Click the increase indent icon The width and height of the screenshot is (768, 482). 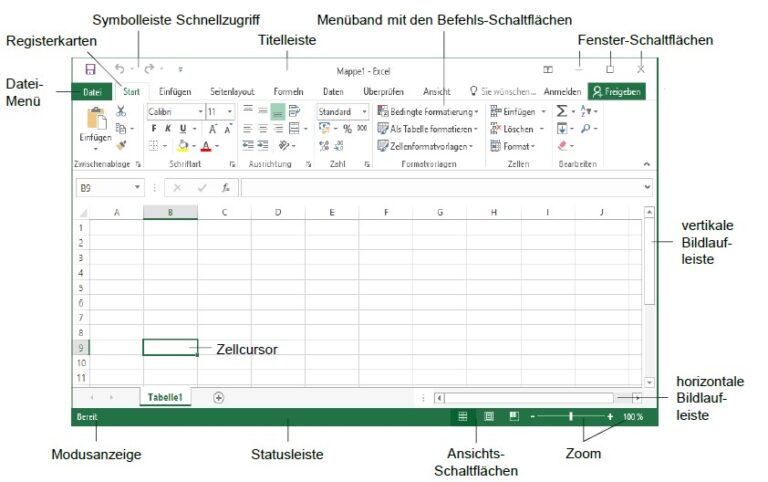pos(263,145)
